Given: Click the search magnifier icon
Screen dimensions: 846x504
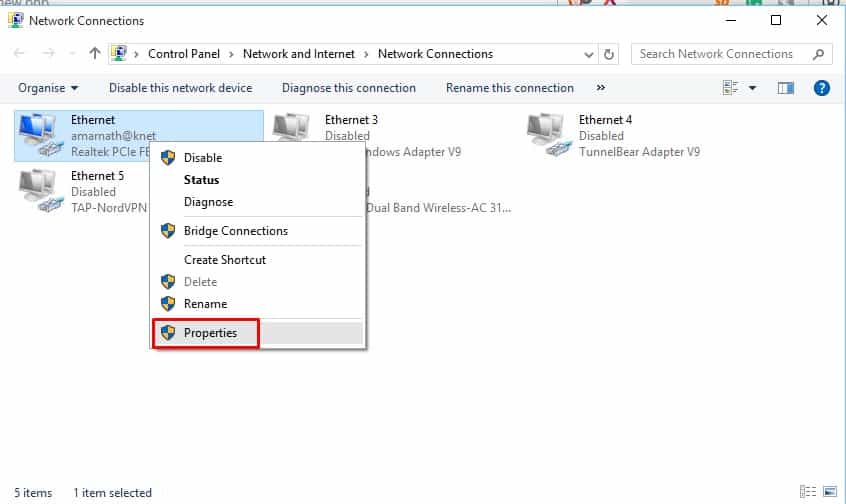Looking at the screenshot, I should pos(818,54).
